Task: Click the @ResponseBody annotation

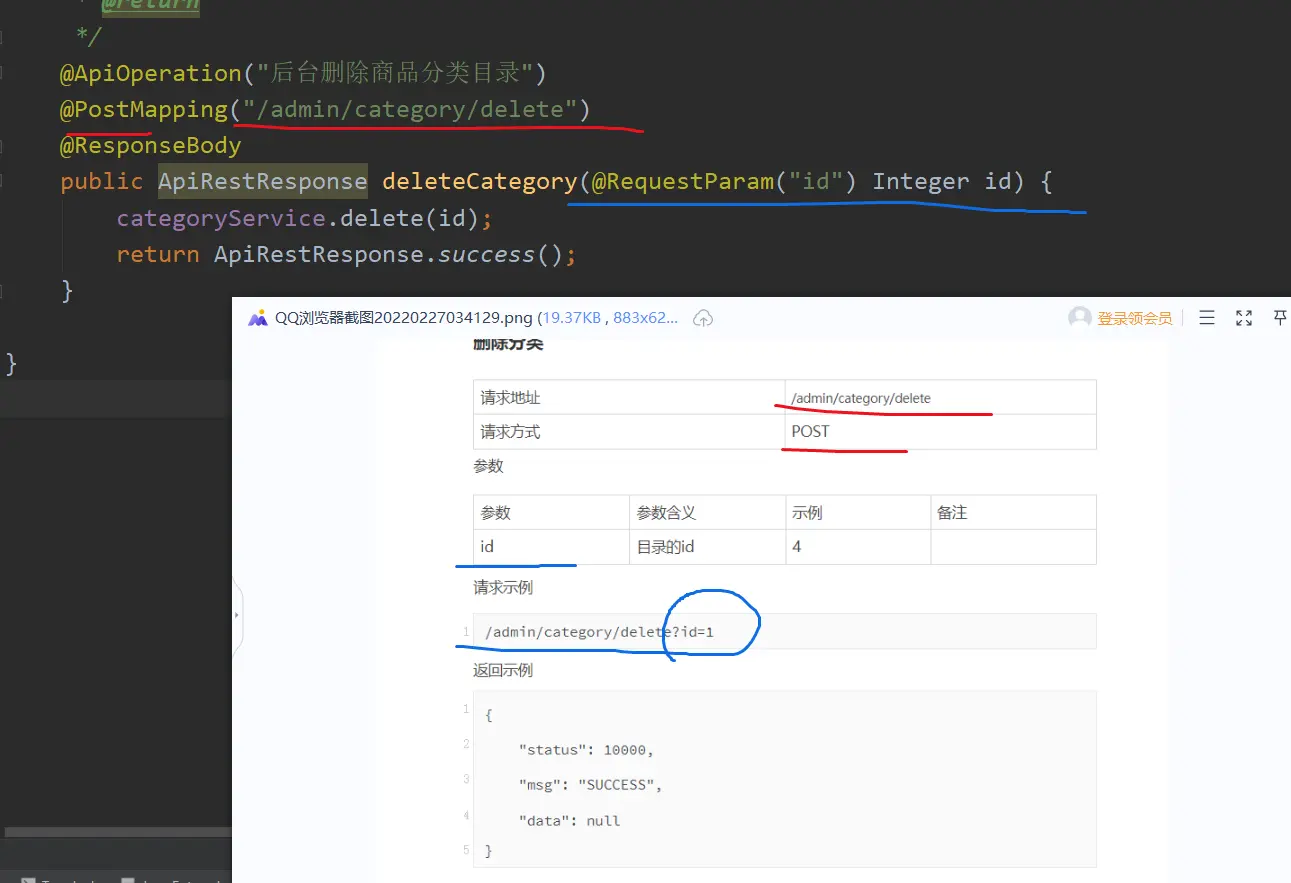Action: point(150,146)
